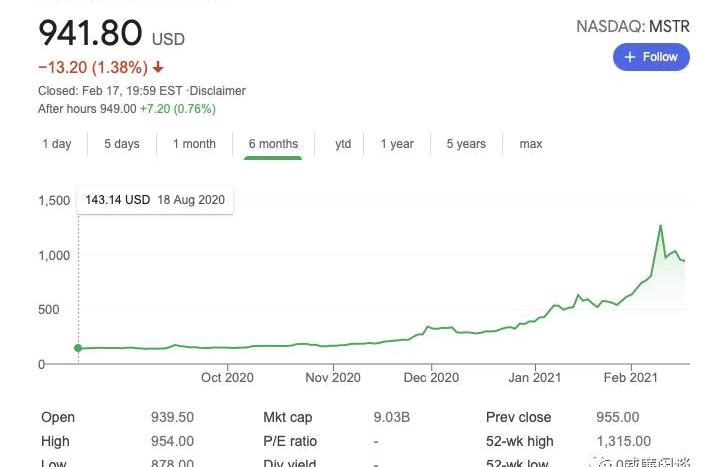Click the NASDAQ: MSTR ticker label

click(633, 27)
